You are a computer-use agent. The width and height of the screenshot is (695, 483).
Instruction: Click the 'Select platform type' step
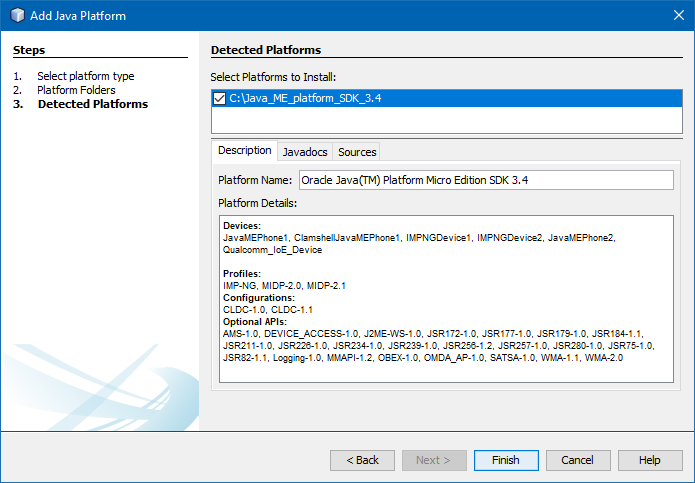click(x=86, y=76)
